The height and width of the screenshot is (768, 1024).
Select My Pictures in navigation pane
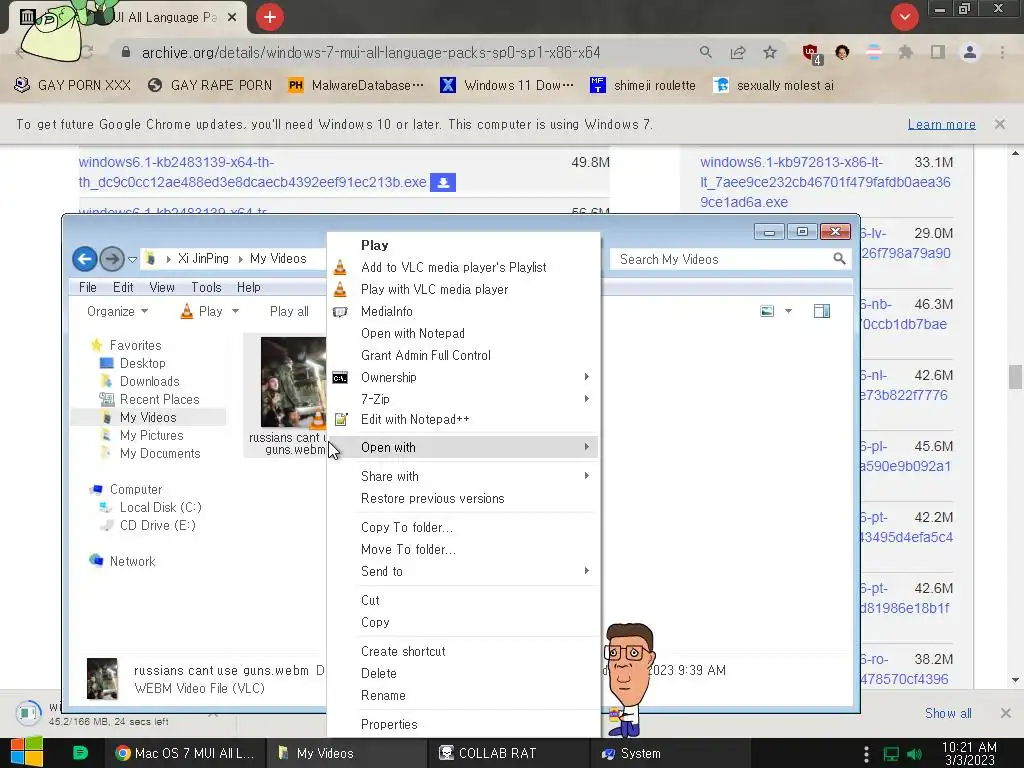pyautogui.click(x=152, y=436)
